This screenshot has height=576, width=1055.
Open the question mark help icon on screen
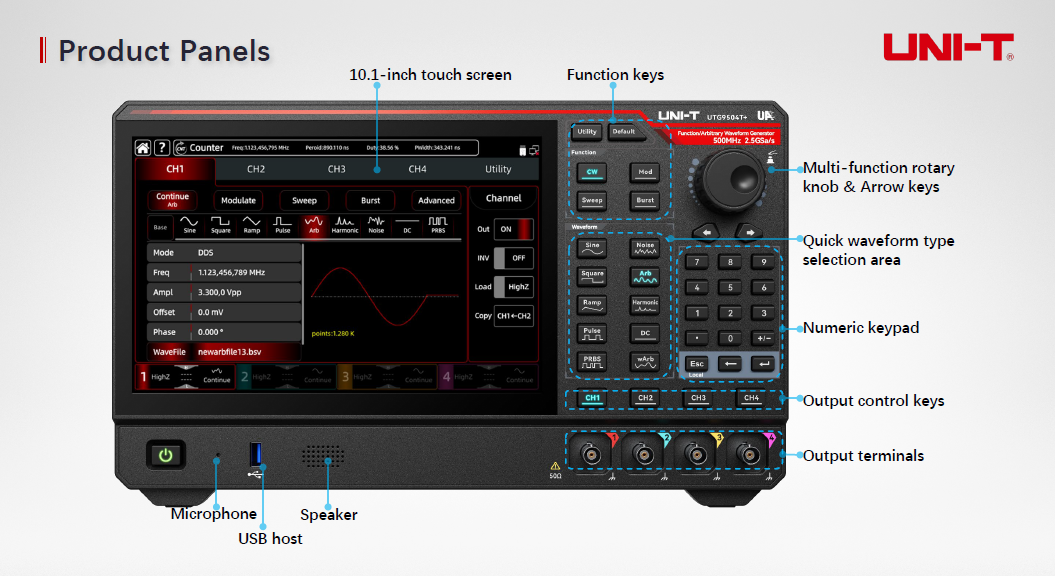[161, 148]
